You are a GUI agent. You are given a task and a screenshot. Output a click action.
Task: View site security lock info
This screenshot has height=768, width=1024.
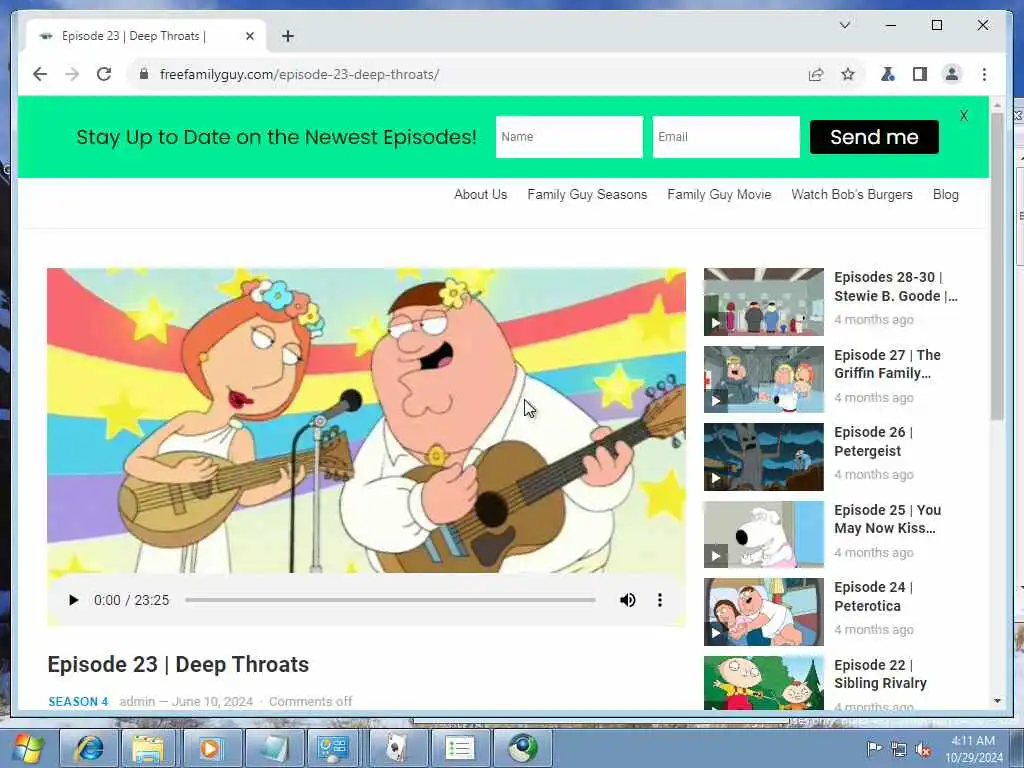[144, 74]
